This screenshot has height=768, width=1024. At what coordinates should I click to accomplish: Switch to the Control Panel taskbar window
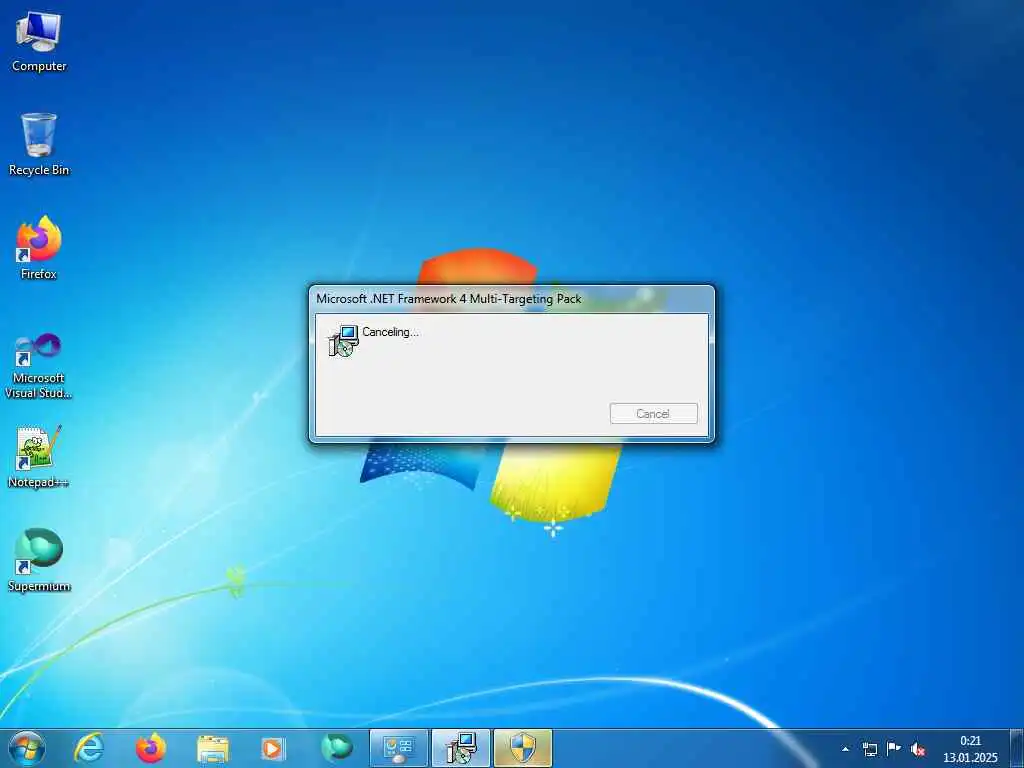398,748
